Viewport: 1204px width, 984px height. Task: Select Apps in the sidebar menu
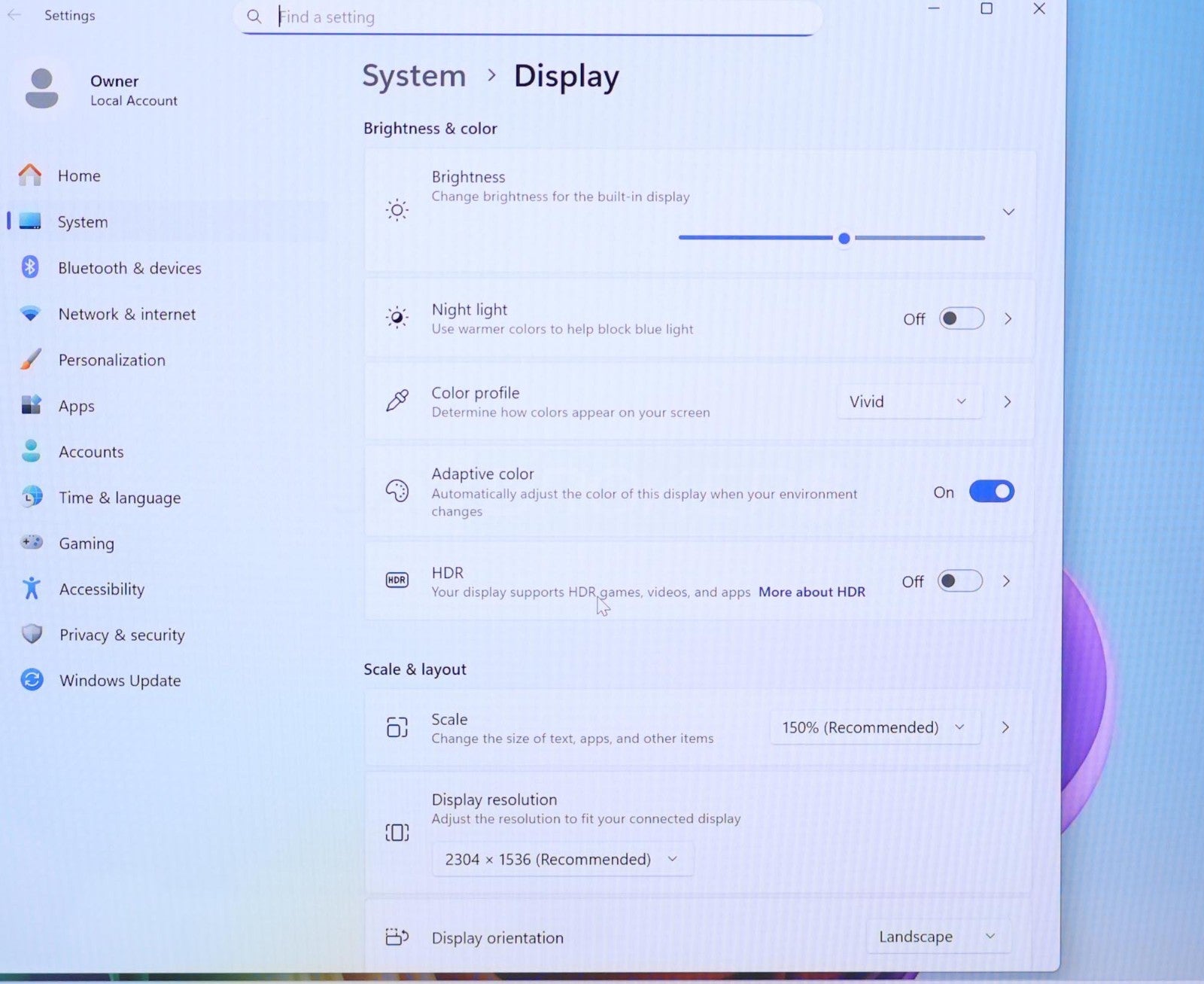pyautogui.click(x=77, y=406)
